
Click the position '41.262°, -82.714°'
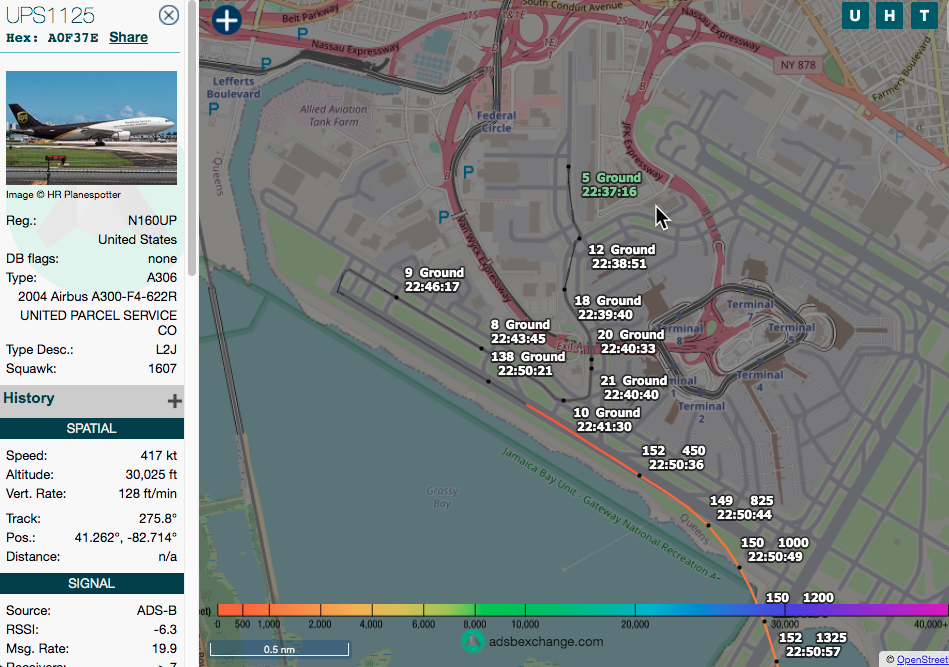coord(126,538)
